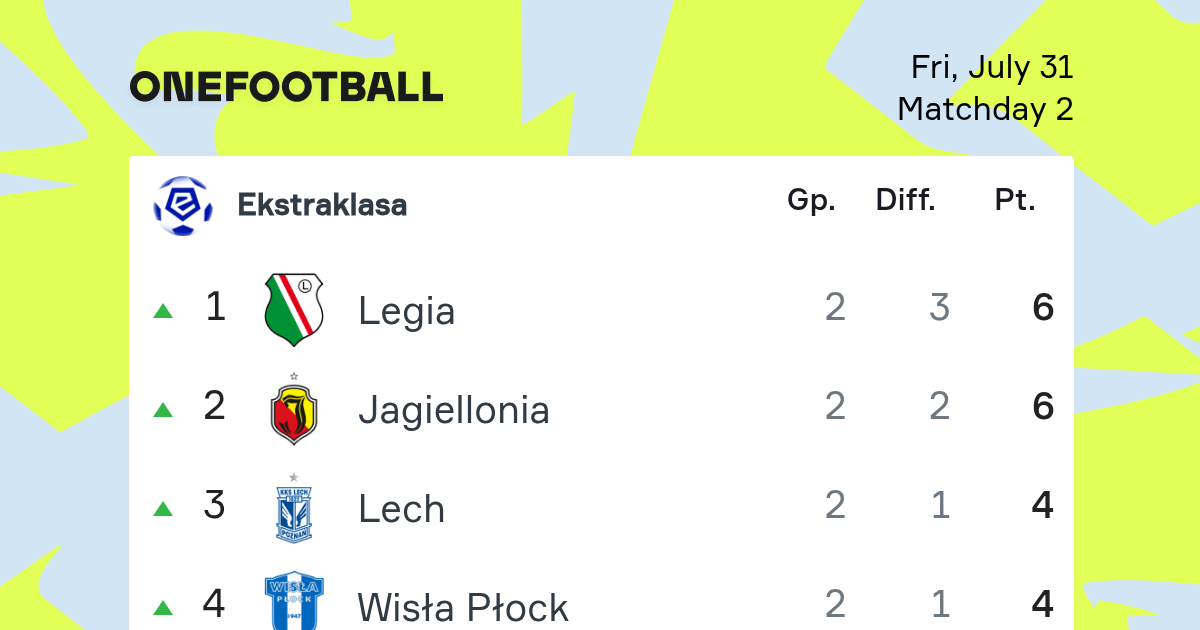1200x630 pixels.
Task: Click the Ekstraklasa league logo icon
Action: 182,205
